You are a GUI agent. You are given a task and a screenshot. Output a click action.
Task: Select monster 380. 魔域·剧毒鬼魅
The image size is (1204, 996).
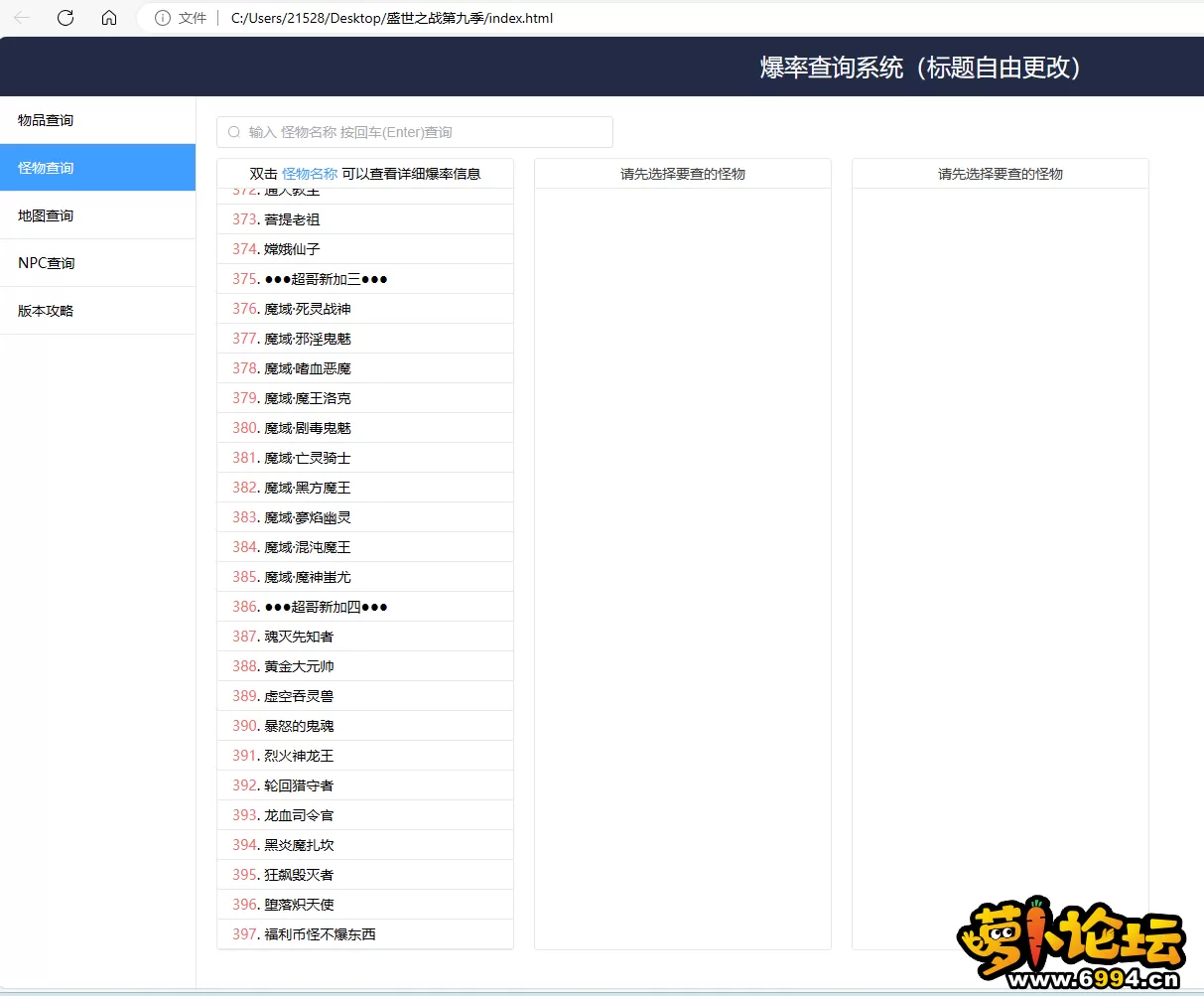click(365, 428)
